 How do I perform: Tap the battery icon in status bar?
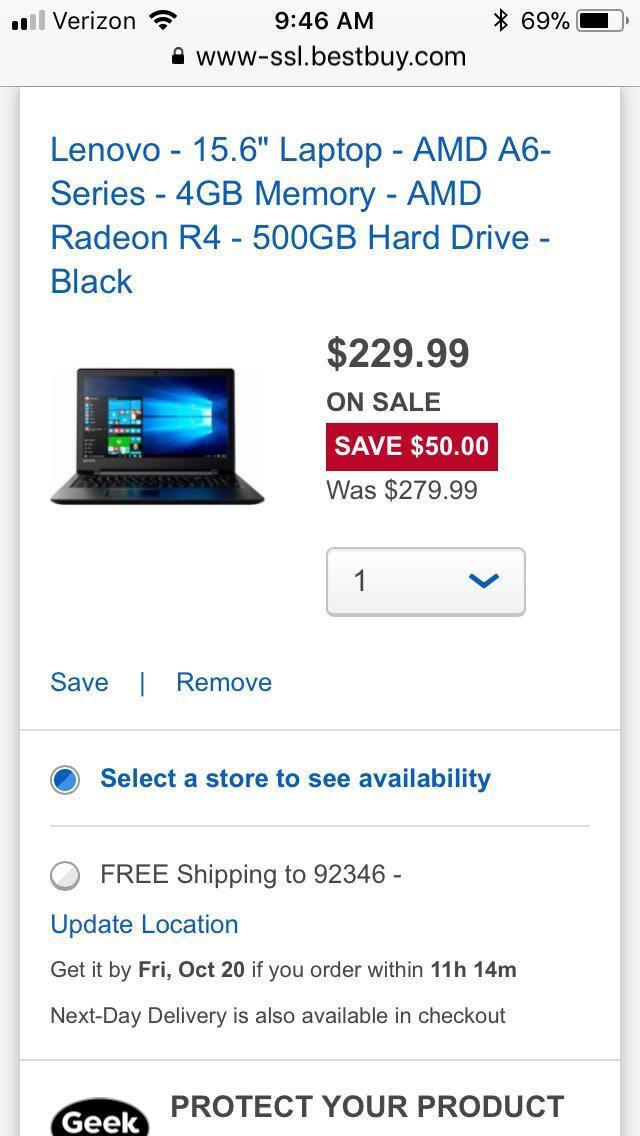pyautogui.click(x=603, y=21)
